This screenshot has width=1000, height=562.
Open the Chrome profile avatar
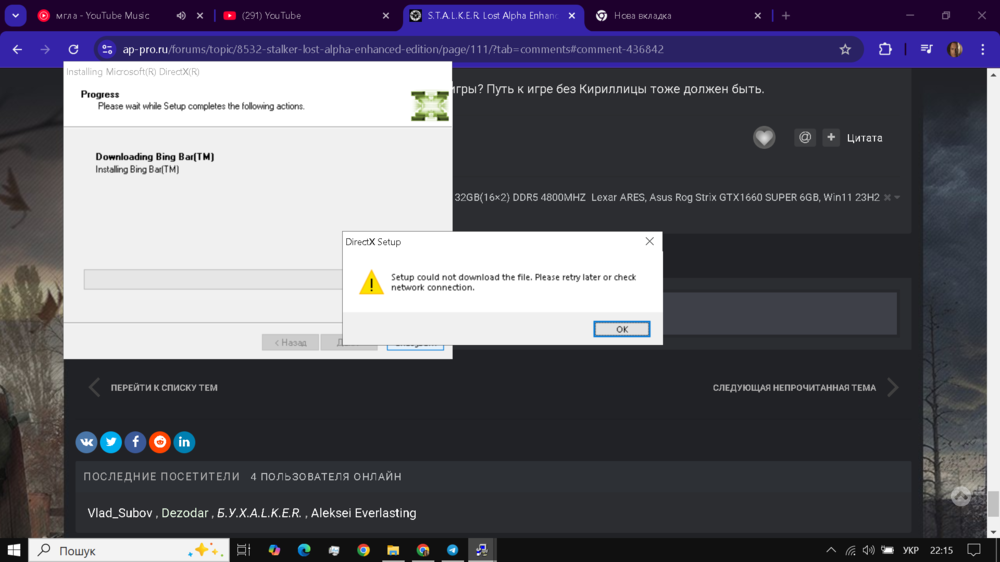pyautogui.click(x=955, y=49)
